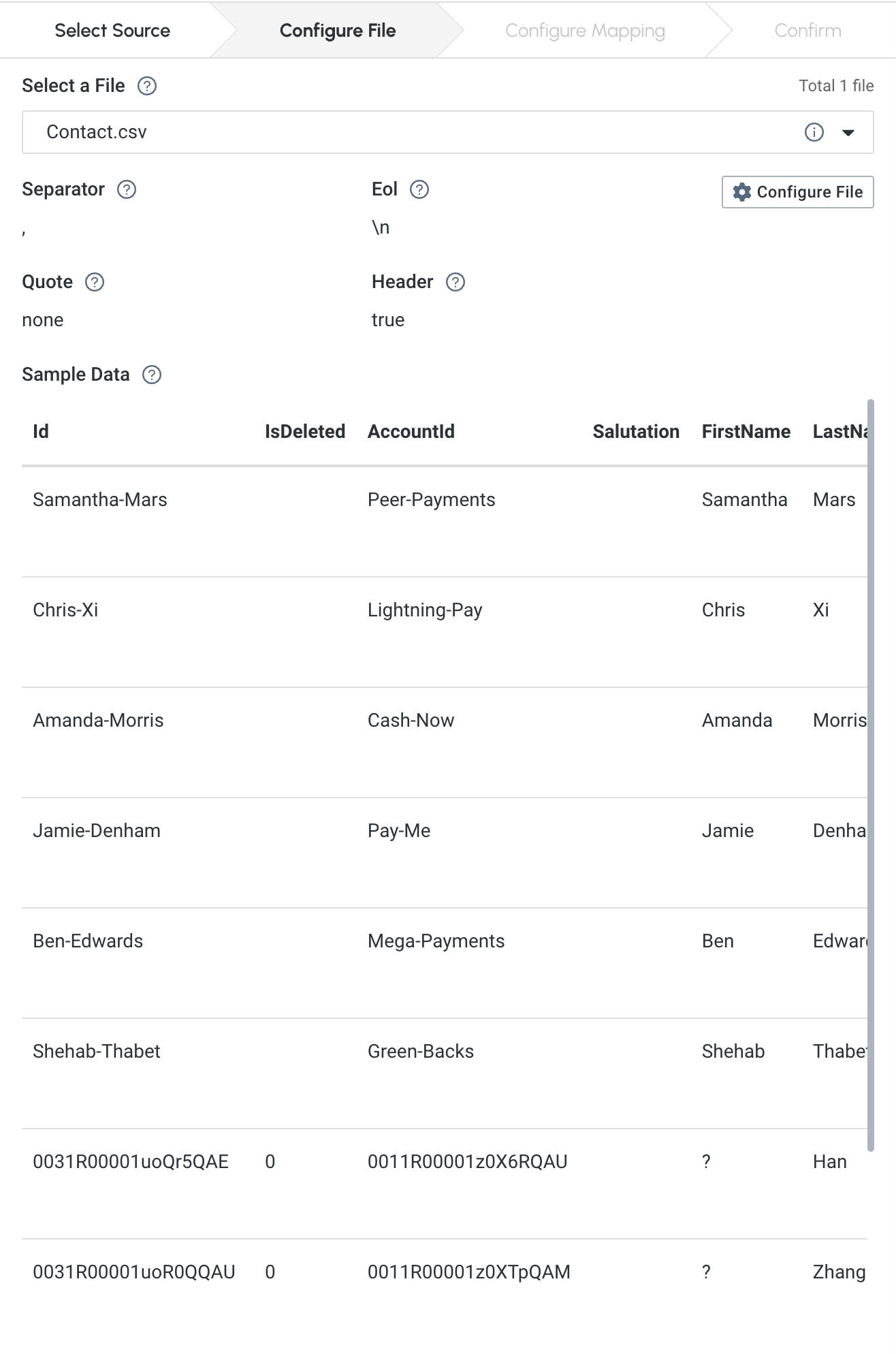The width and height of the screenshot is (896, 1354).
Task: Click the Configure File step tab
Action: pos(338,31)
